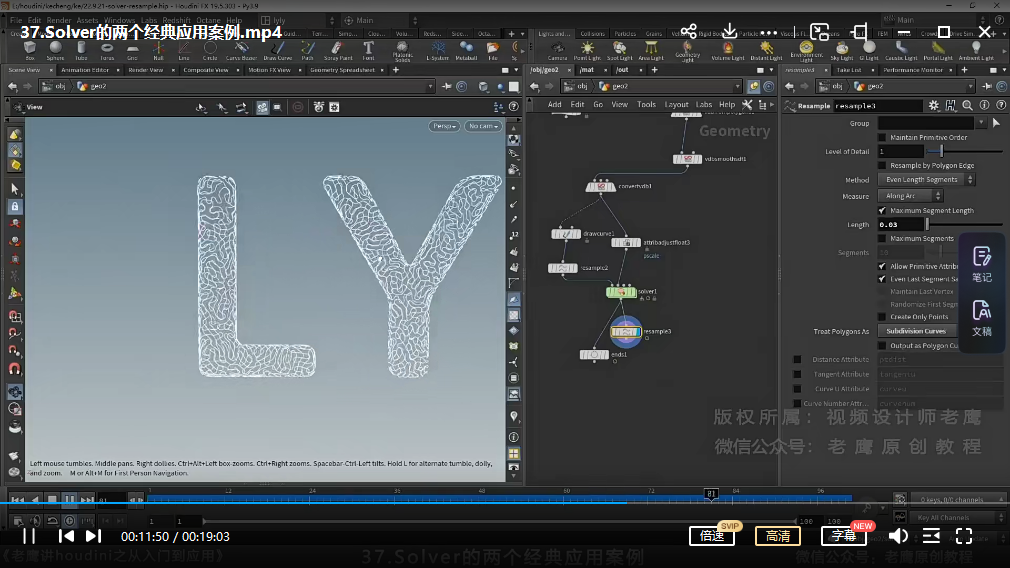This screenshot has width=1010, height=568.
Task: Open the picture-in-picture mode icon
Action: [x=819, y=31]
